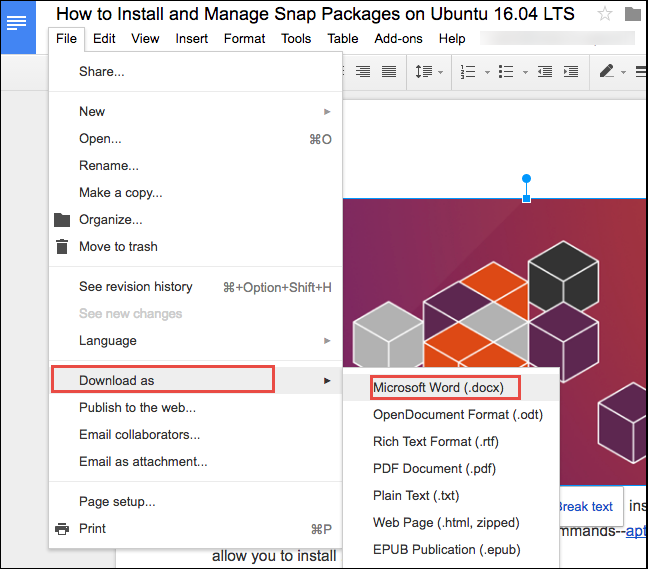Click the image's top rotation handle
This screenshot has height=569, width=648.
pos(526,179)
